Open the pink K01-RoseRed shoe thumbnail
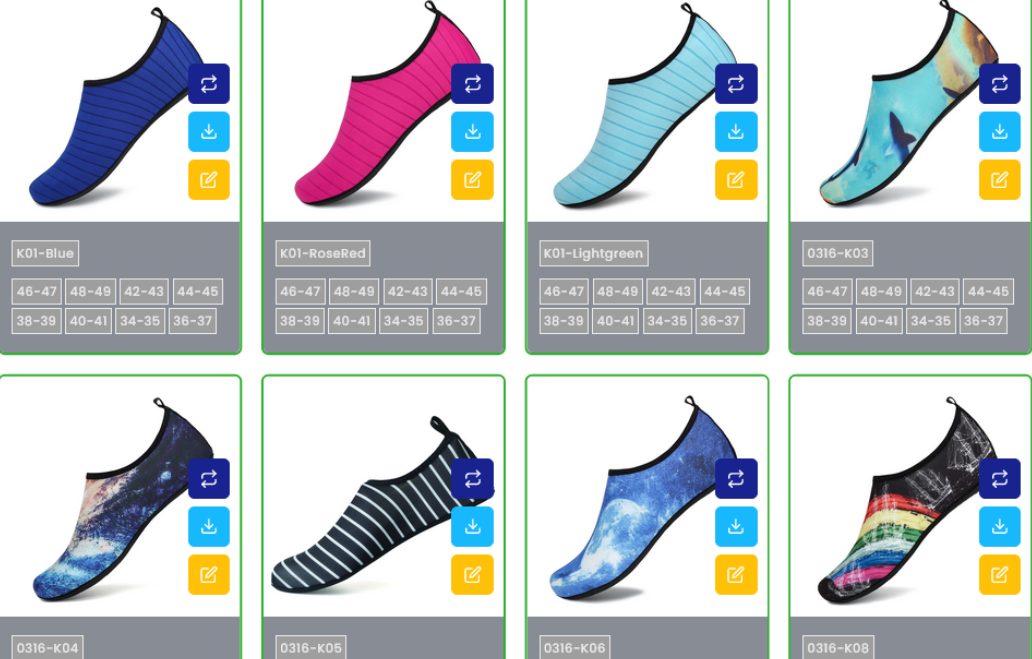 (x=384, y=111)
